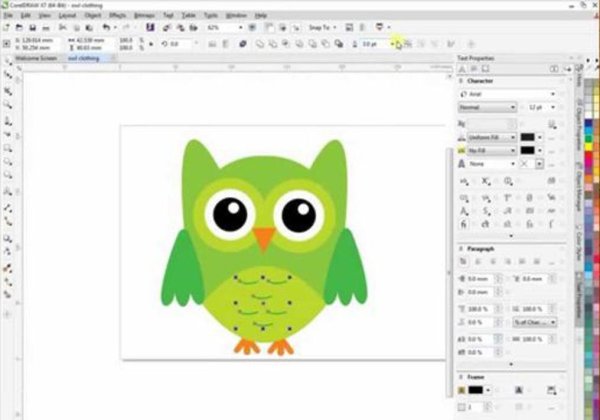This screenshot has height=420, width=600.
Task: Select the Zoom tool in the toolbox
Action: (8, 105)
